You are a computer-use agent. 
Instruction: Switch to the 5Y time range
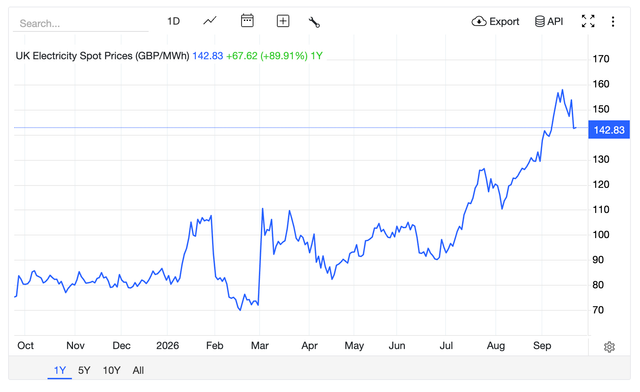point(84,370)
